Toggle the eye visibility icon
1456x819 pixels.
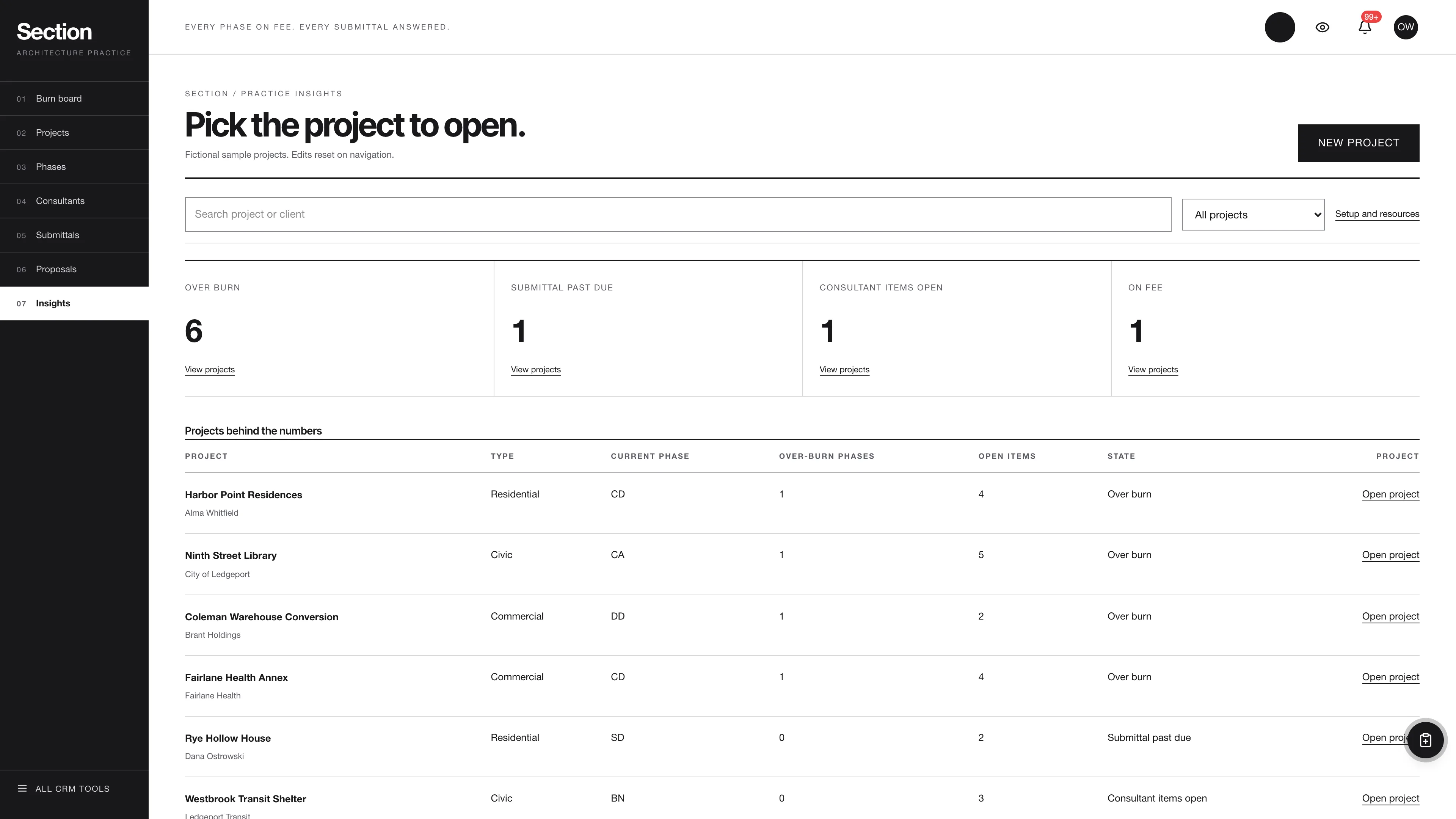tap(1322, 27)
